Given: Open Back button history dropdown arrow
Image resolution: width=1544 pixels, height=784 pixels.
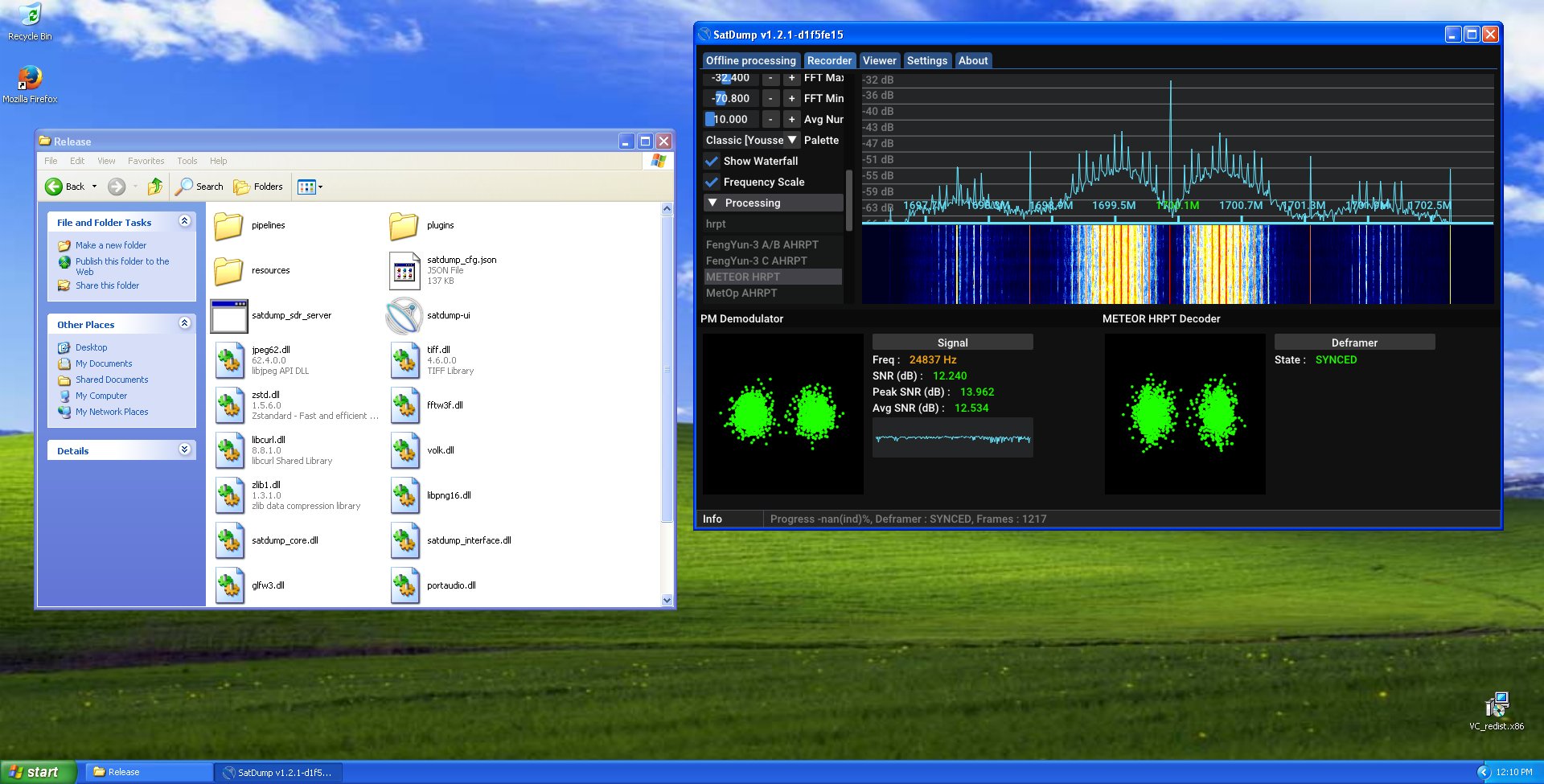Looking at the screenshot, I should click(94, 187).
